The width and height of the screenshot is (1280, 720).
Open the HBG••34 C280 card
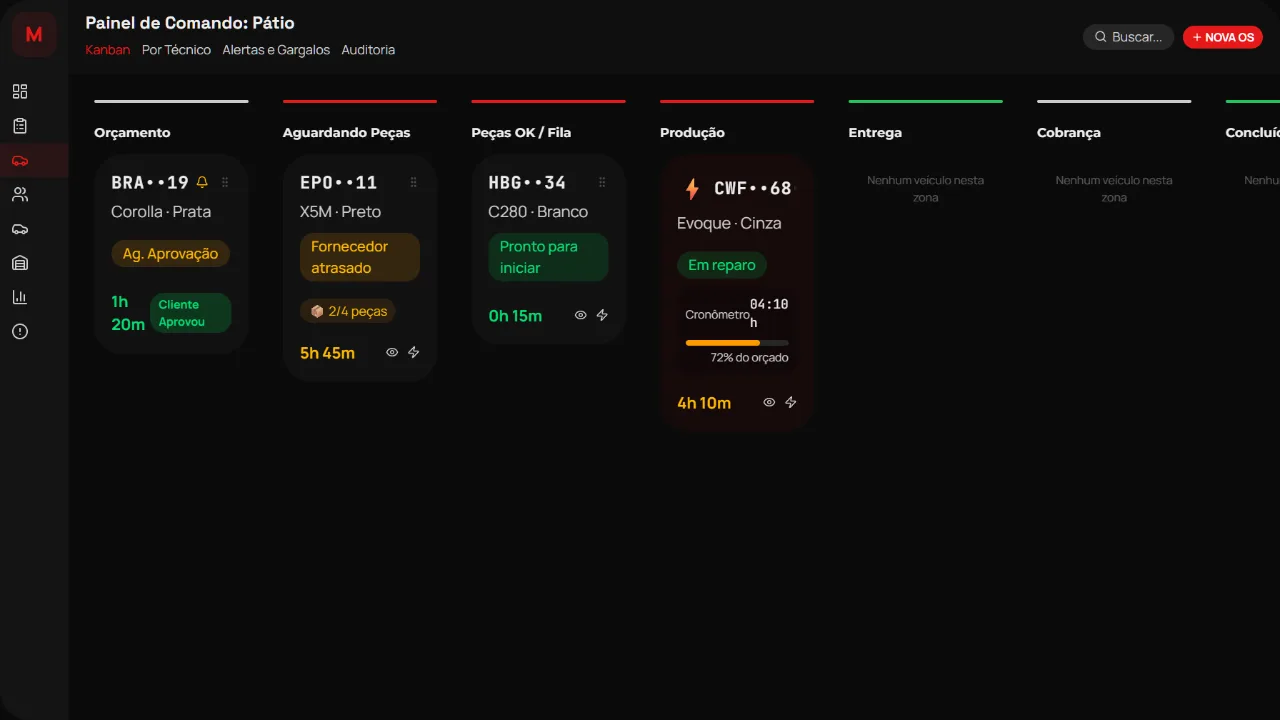[x=548, y=249]
